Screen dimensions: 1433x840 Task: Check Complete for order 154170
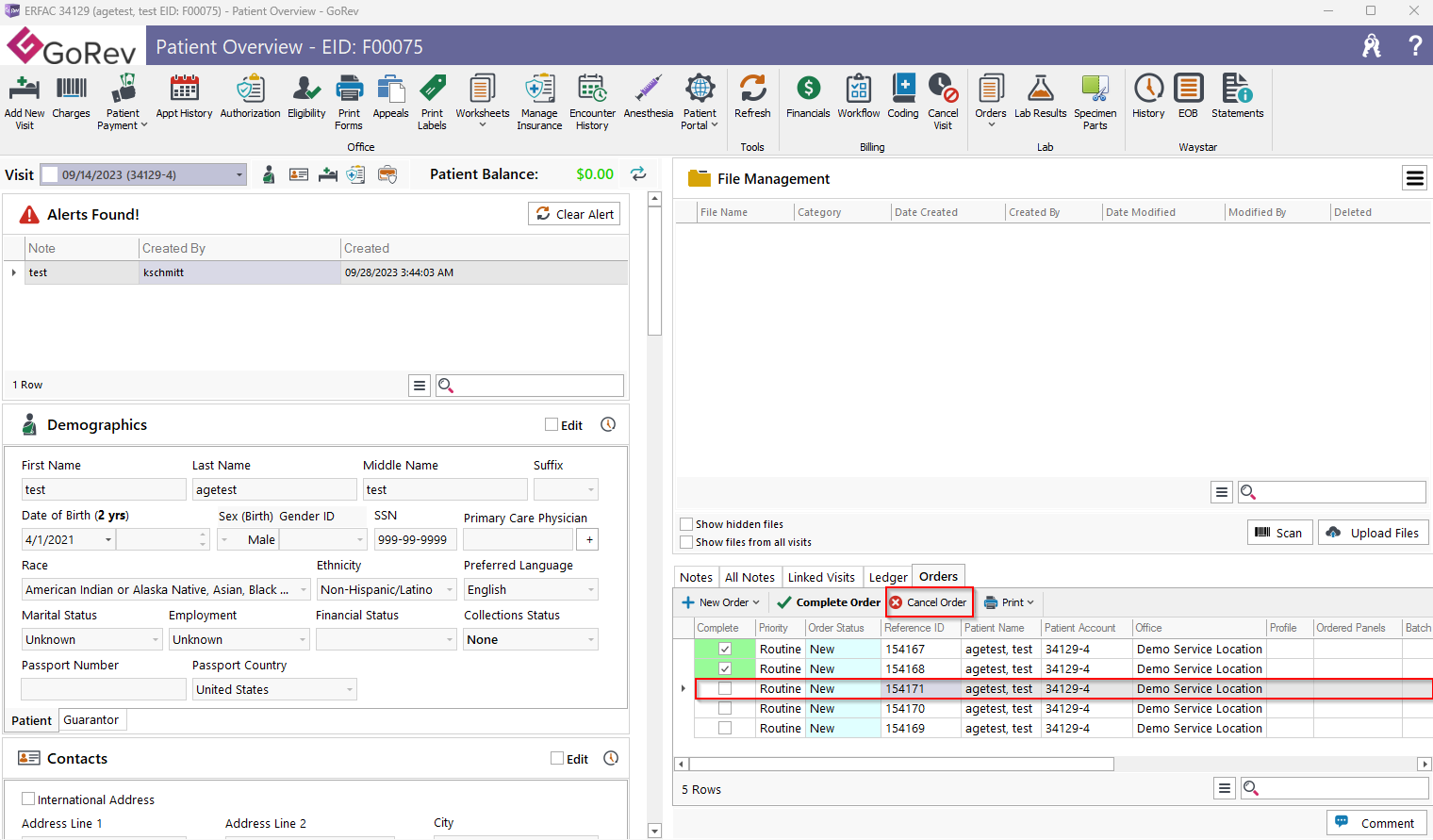pos(725,708)
